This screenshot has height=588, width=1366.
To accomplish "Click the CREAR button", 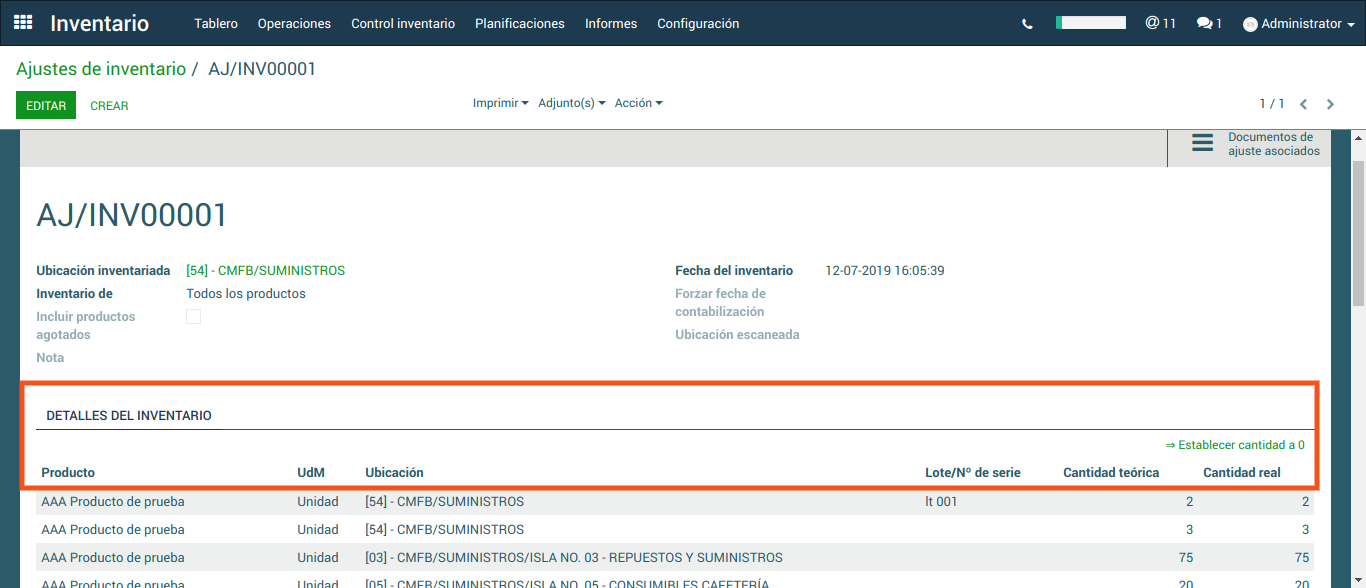I will click(109, 106).
